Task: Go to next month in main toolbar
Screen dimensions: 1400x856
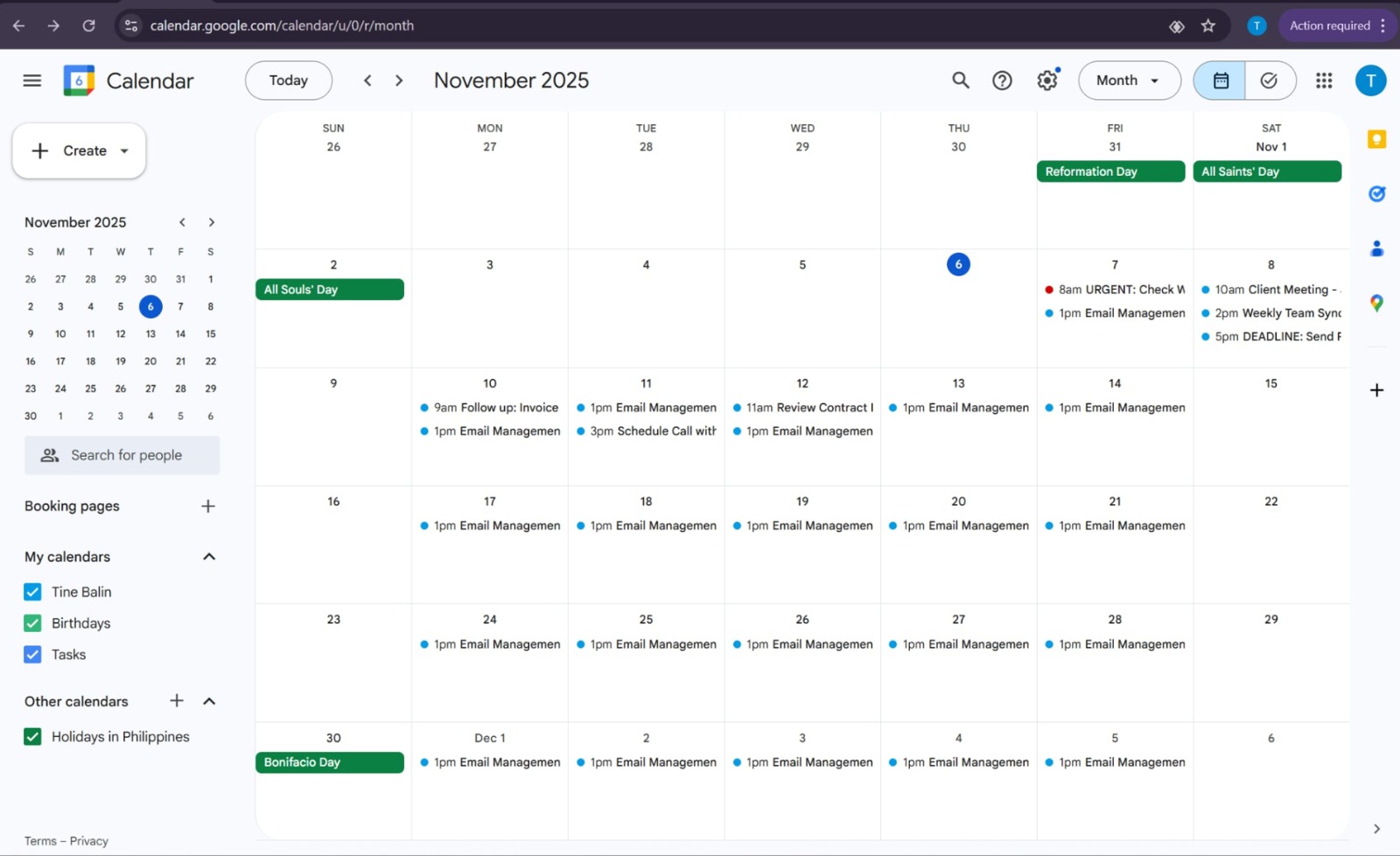Action: click(399, 81)
